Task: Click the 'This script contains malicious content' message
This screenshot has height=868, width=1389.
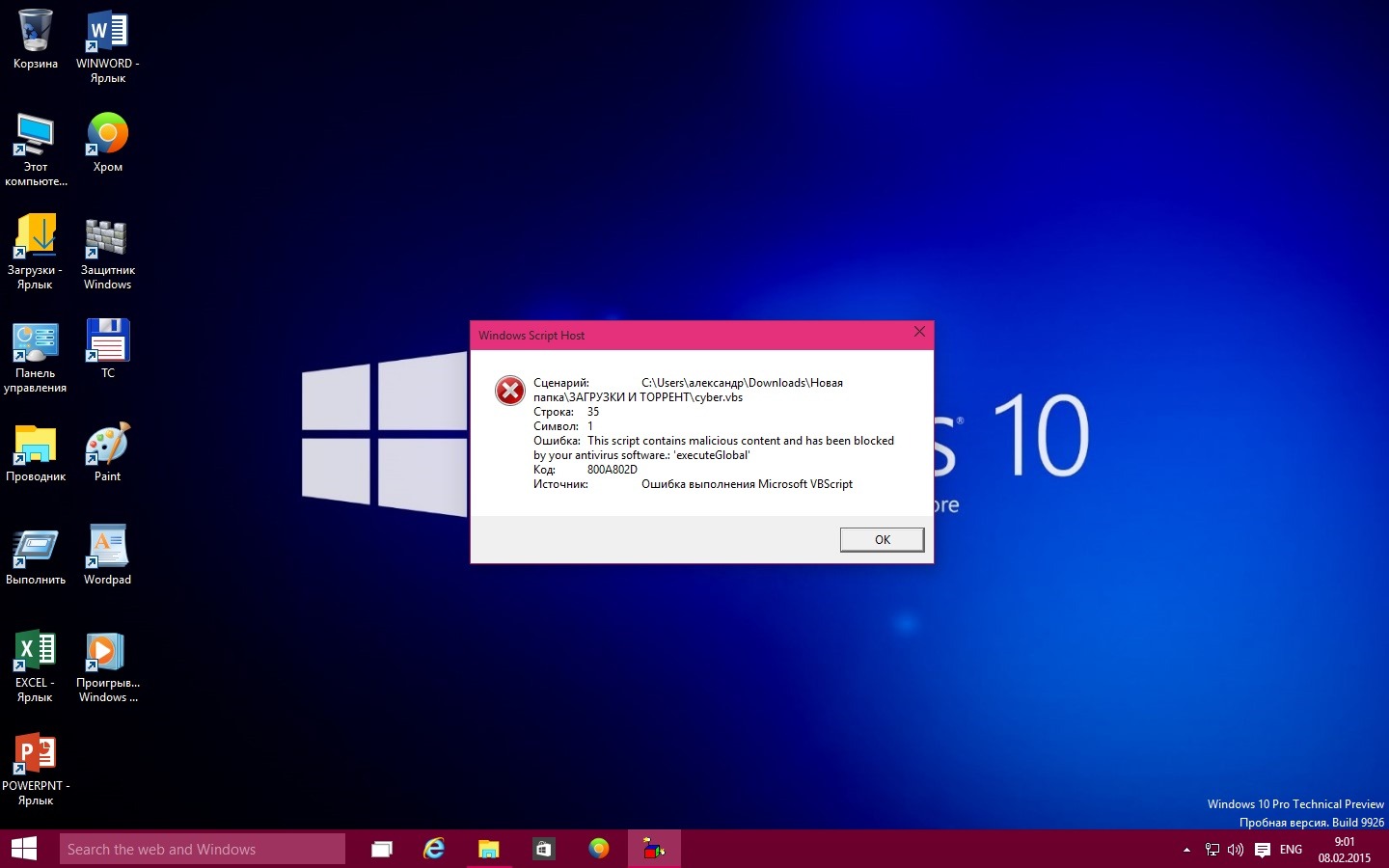Action: click(714, 448)
